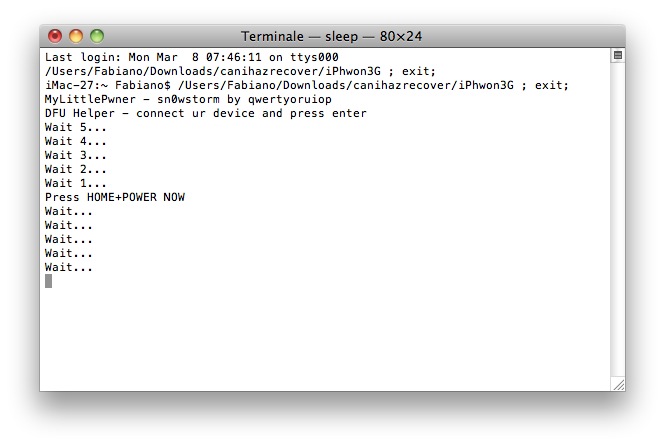Click the 'Wait 4...' output line
665x446 pixels.
[x=75, y=141]
